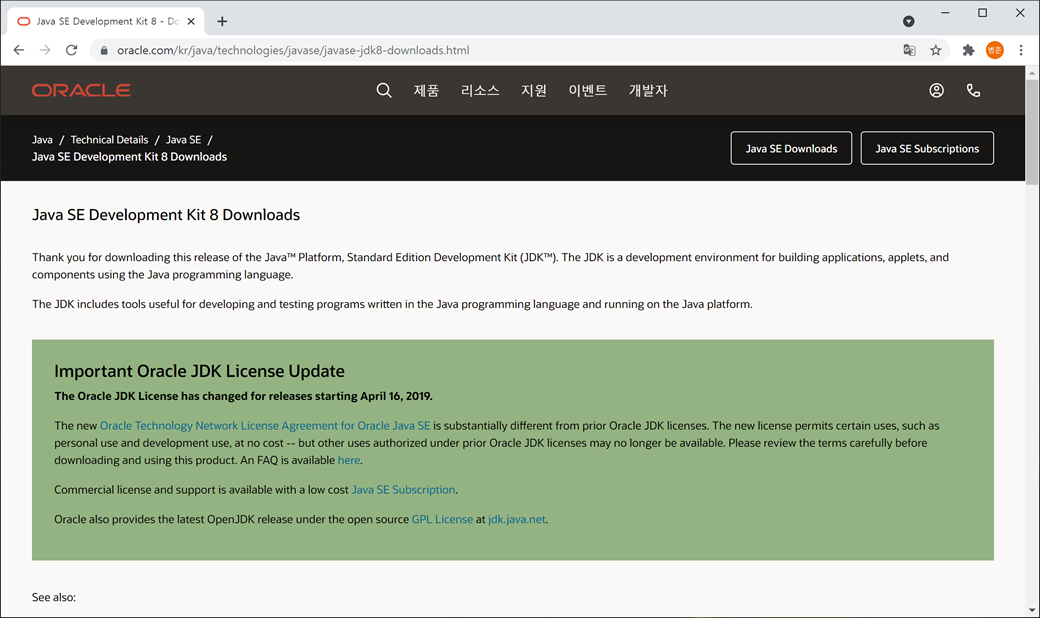Maximize the Chrome window
This screenshot has height=618, width=1040.
coord(982,13)
